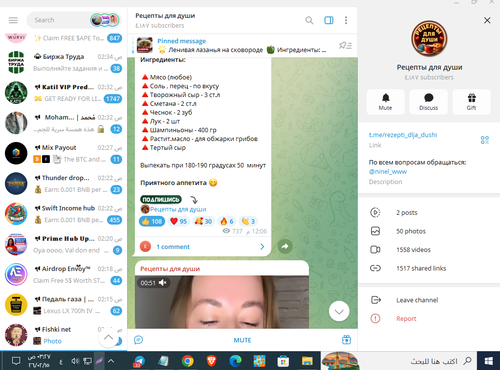Open Prime Hub Up... channel

(63, 244)
